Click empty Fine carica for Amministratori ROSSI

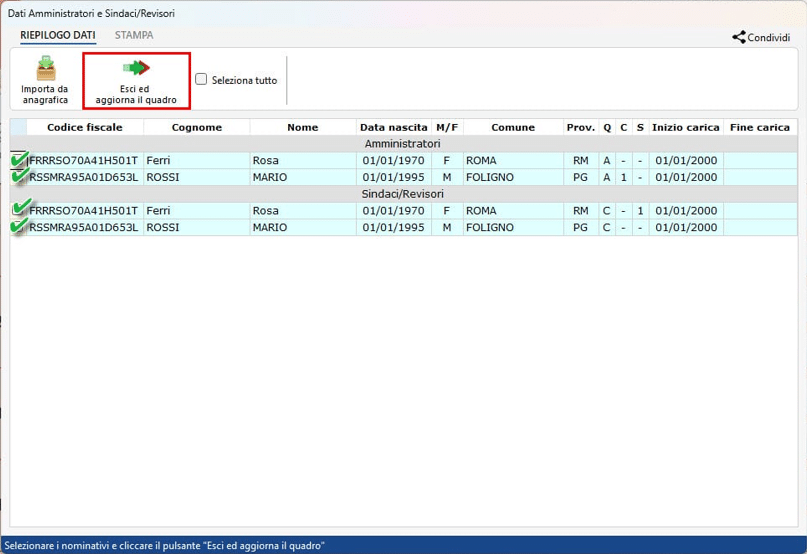[x=760, y=177]
